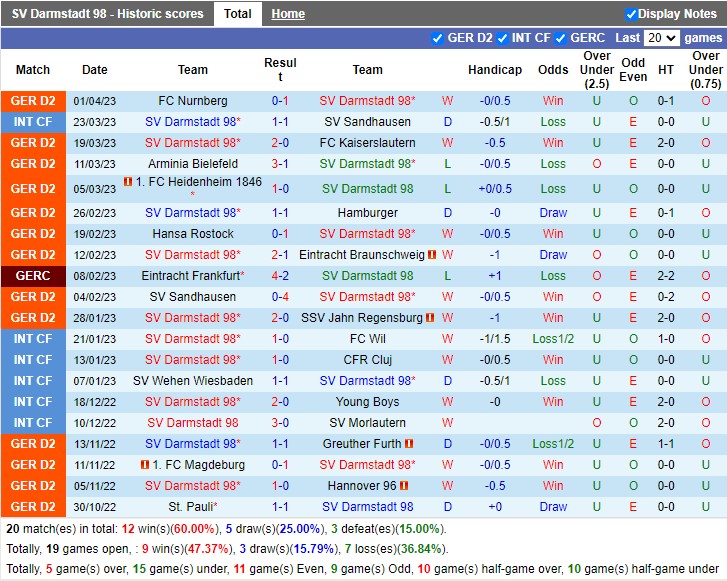This screenshot has height=581, width=727.
Task: Click red card icon next to SSV Jahn Regensburg
Action: (430, 318)
